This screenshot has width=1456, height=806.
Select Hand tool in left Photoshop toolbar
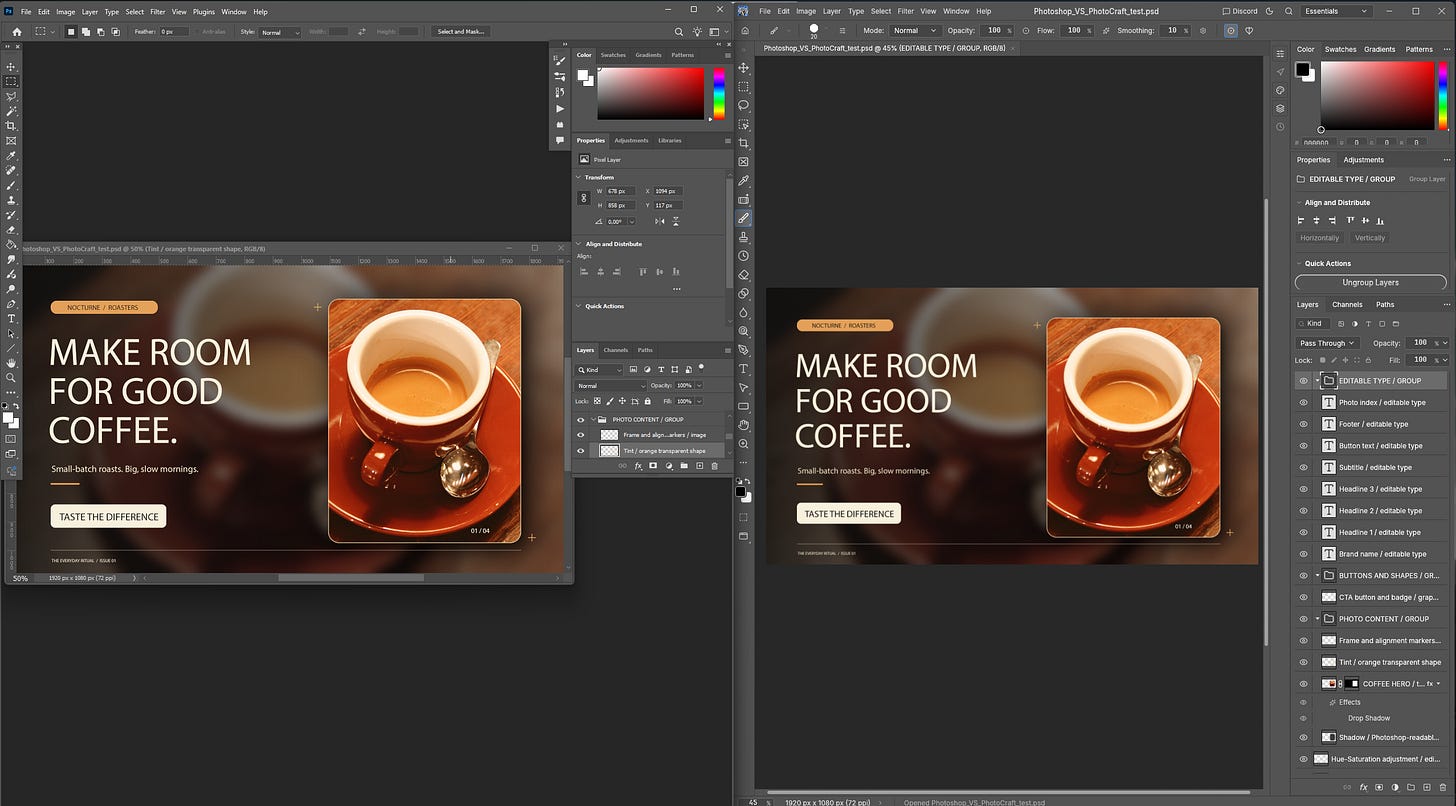click(11, 363)
